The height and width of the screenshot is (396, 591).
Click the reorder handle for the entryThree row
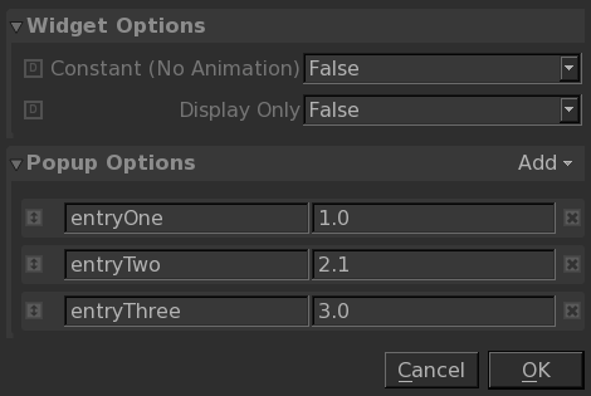(x=34, y=311)
